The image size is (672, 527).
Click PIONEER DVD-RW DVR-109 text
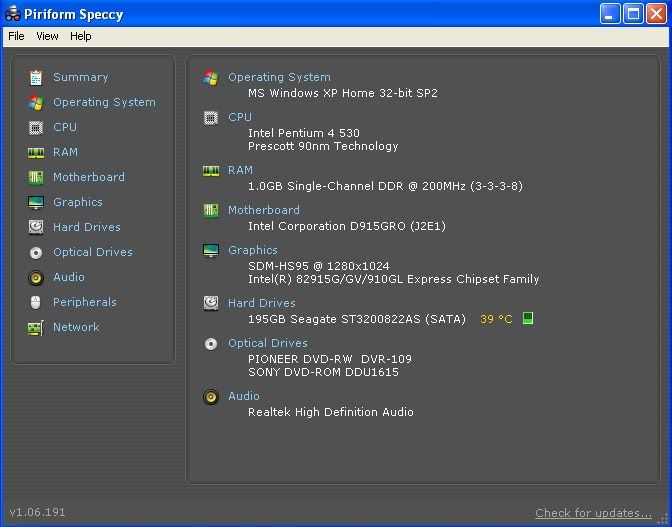click(330, 359)
